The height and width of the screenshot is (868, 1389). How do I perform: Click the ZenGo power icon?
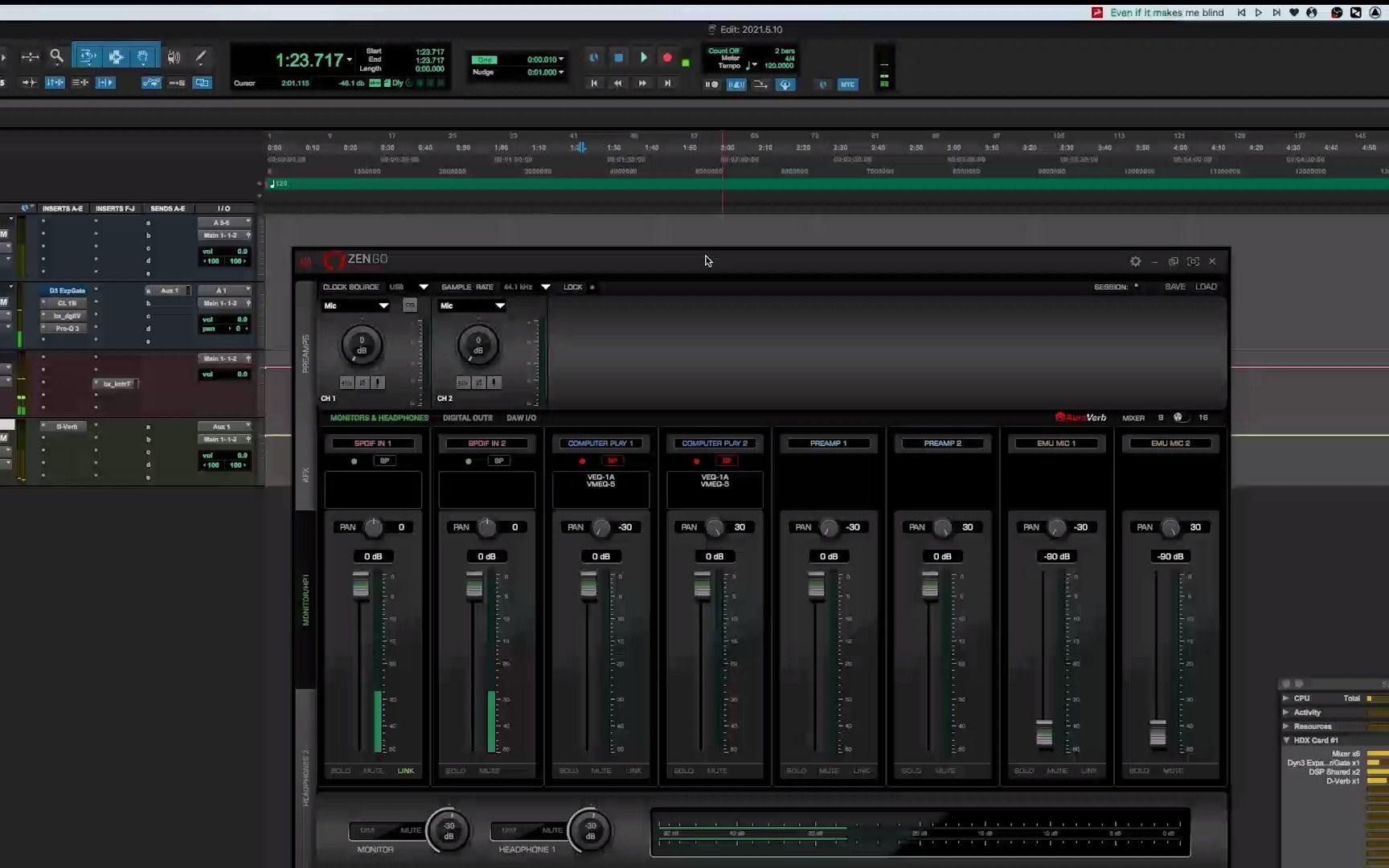[305, 261]
